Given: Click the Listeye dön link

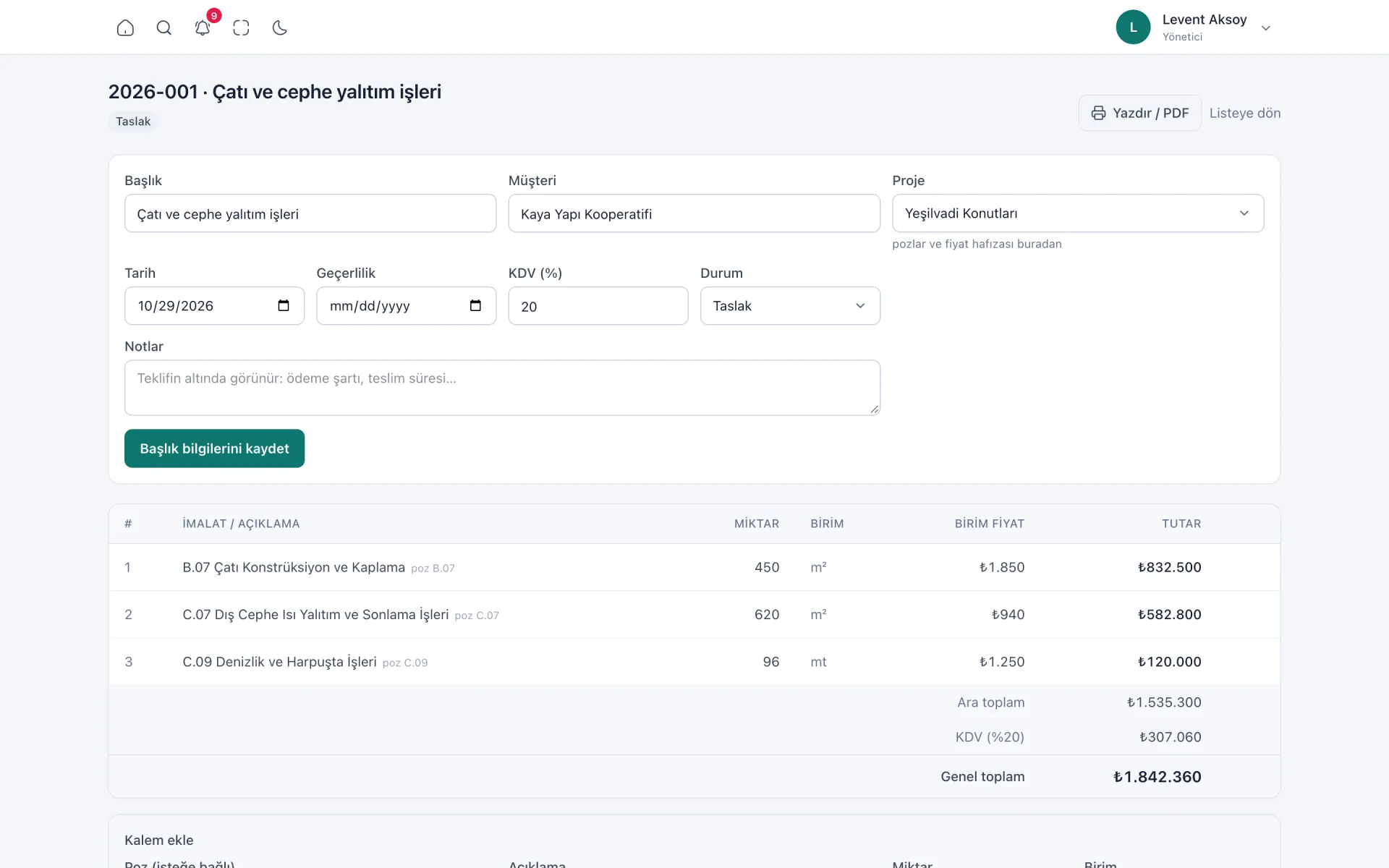Looking at the screenshot, I should pyautogui.click(x=1244, y=113).
